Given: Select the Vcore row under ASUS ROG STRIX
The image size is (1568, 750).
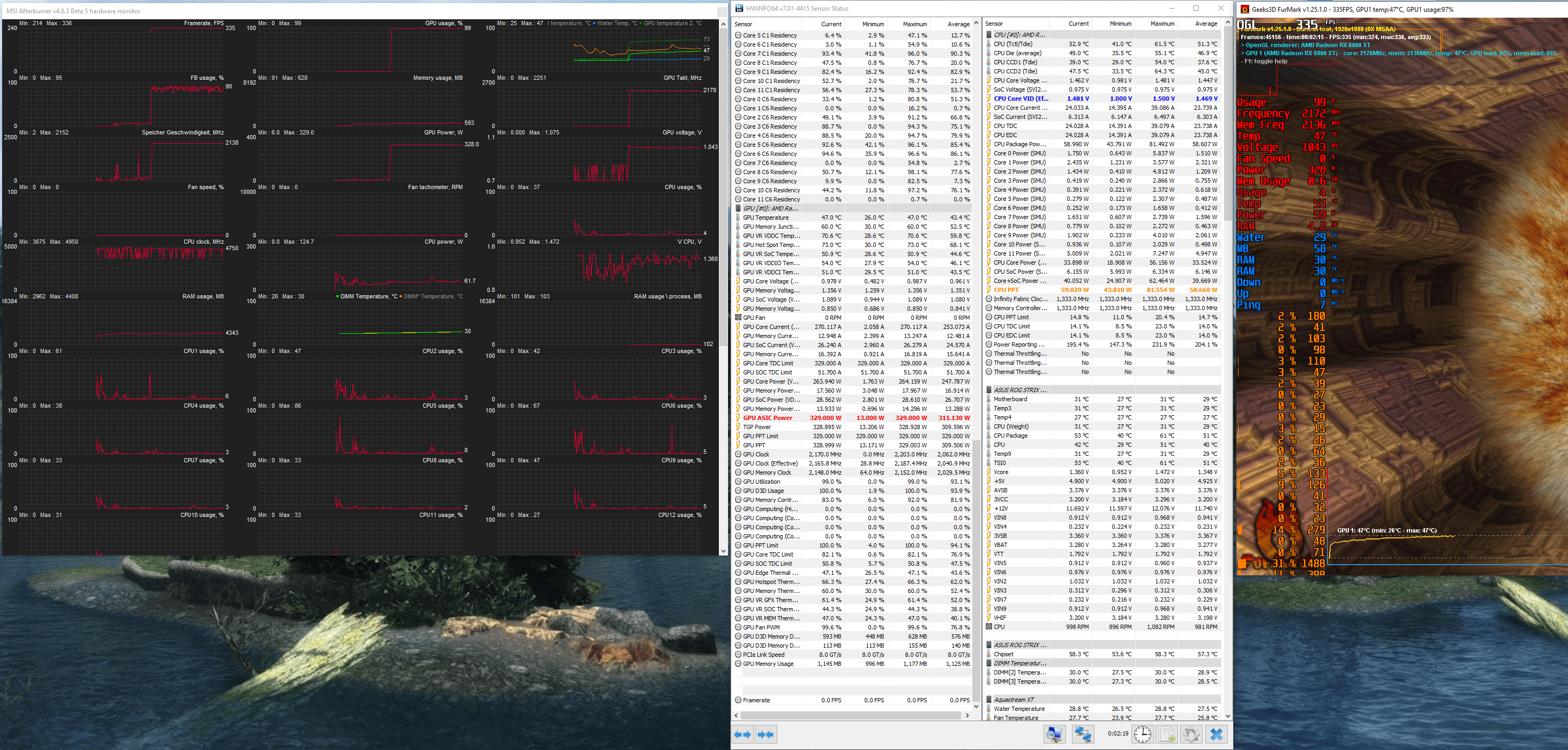Looking at the screenshot, I should coord(1102,472).
